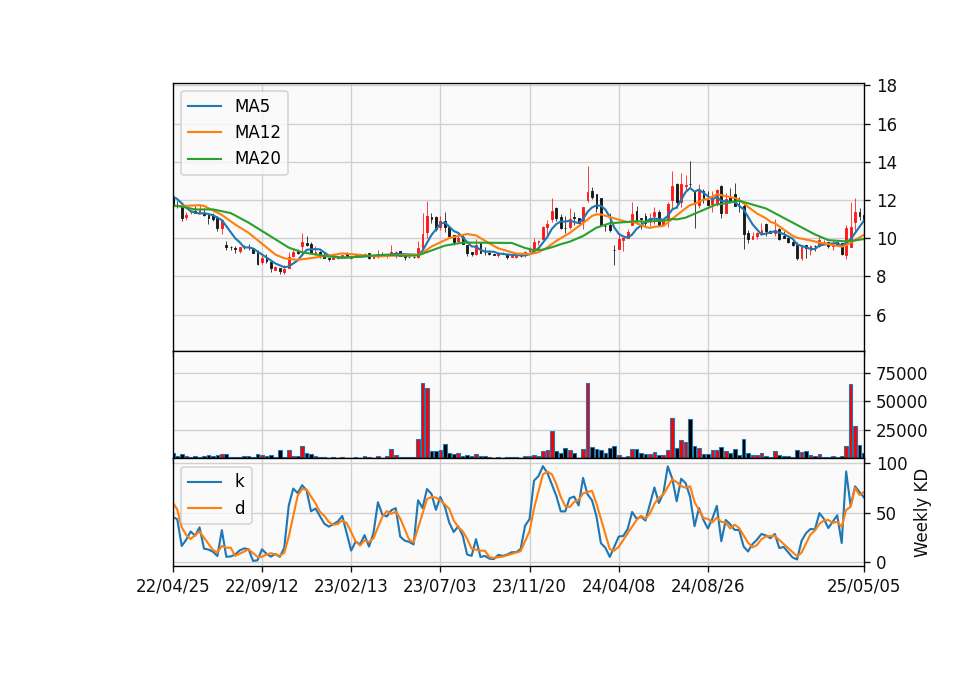Click the price axis value 8

click(882, 277)
